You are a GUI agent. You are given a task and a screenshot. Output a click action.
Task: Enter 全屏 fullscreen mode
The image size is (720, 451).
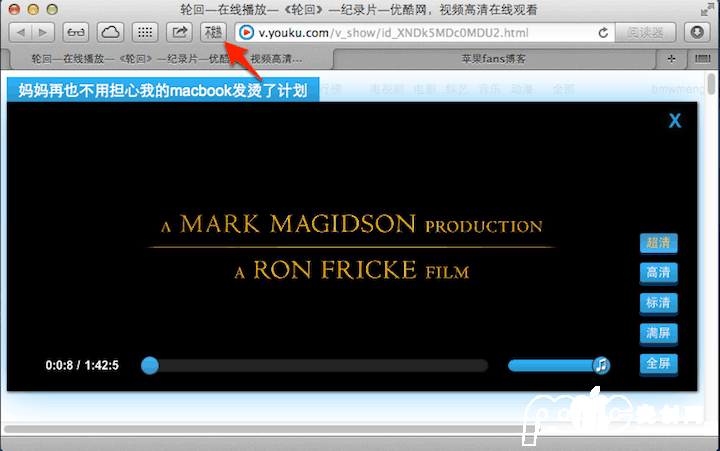tap(658, 363)
